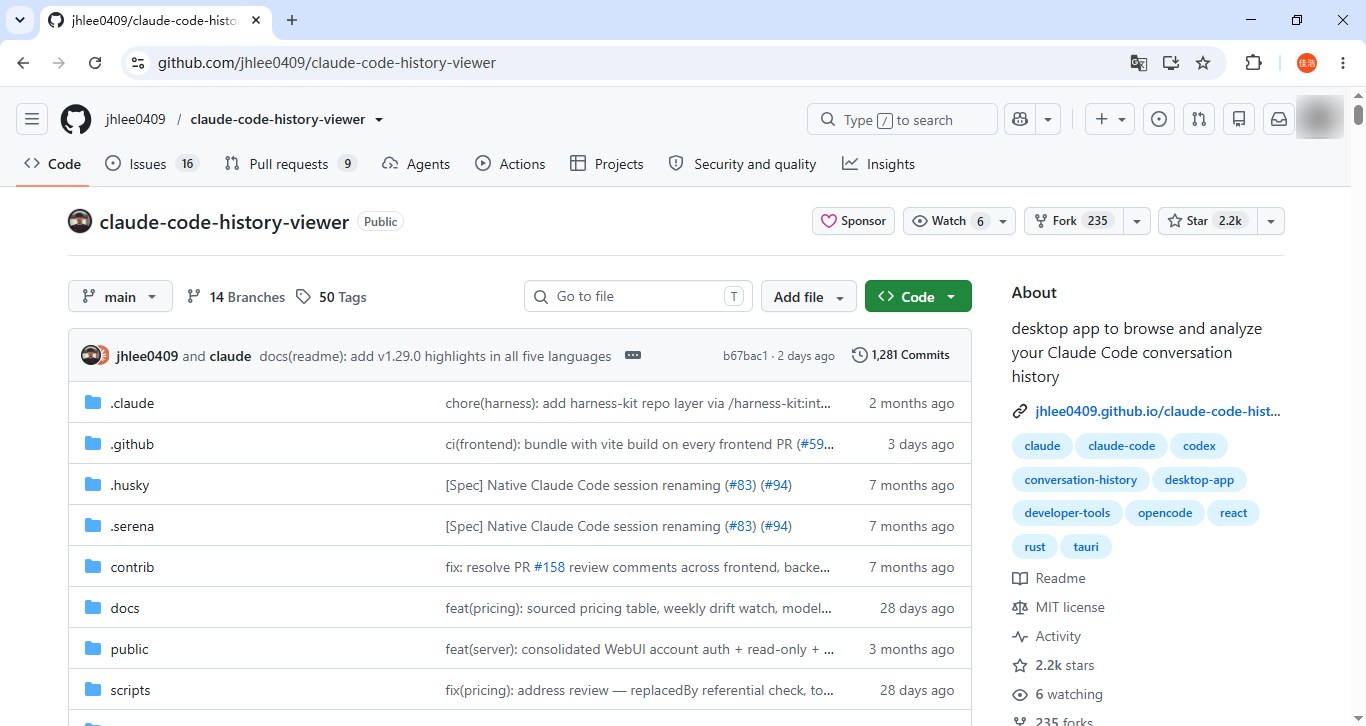Open the Star lists dropdown arrow
1366x726 pixels.
click(x=1271, y=221)
